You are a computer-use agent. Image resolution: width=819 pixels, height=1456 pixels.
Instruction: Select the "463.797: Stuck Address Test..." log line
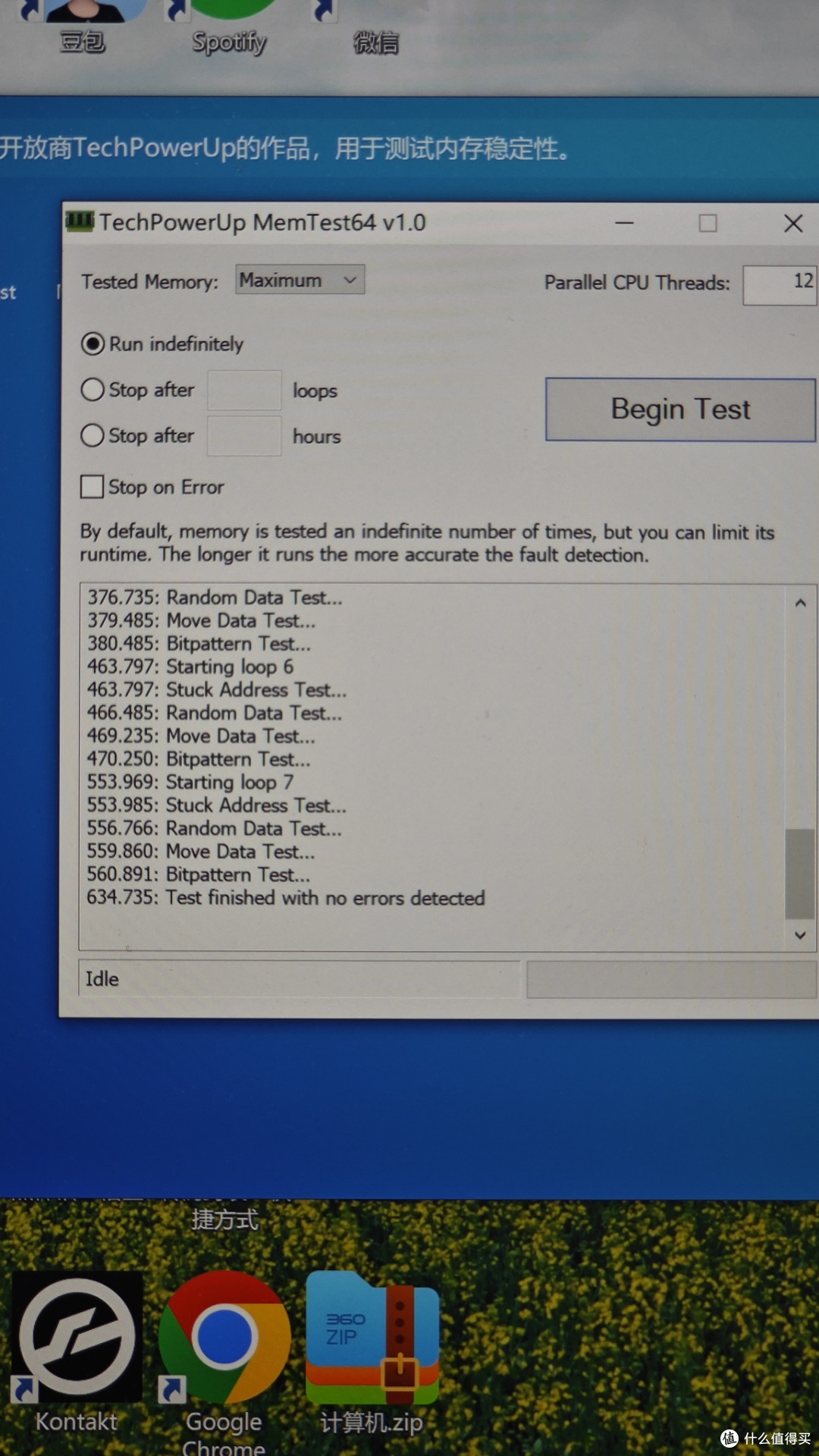[x=217, y=690]
